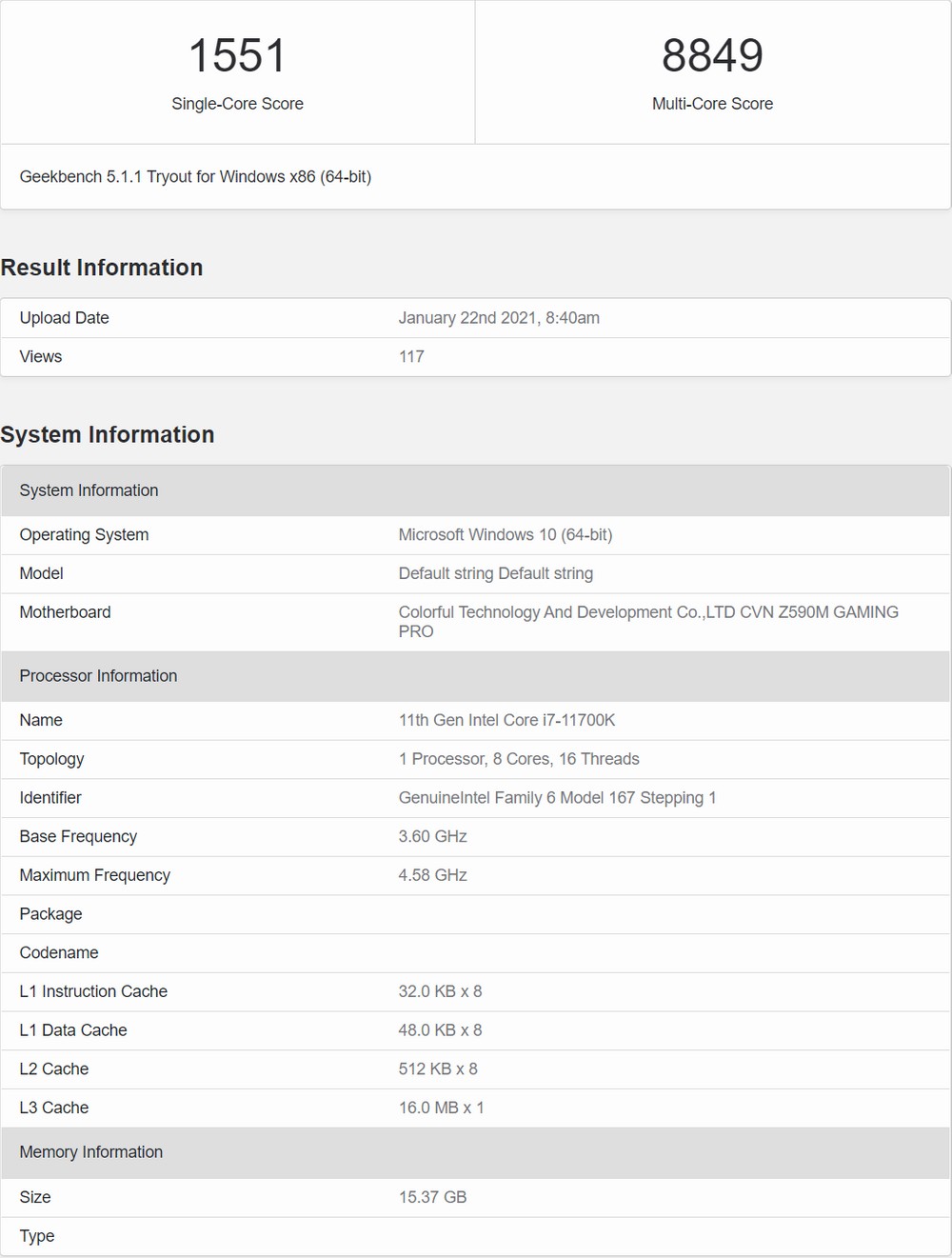Select the Geekbench 5.1.1 Tryout version text

(195, 176)
